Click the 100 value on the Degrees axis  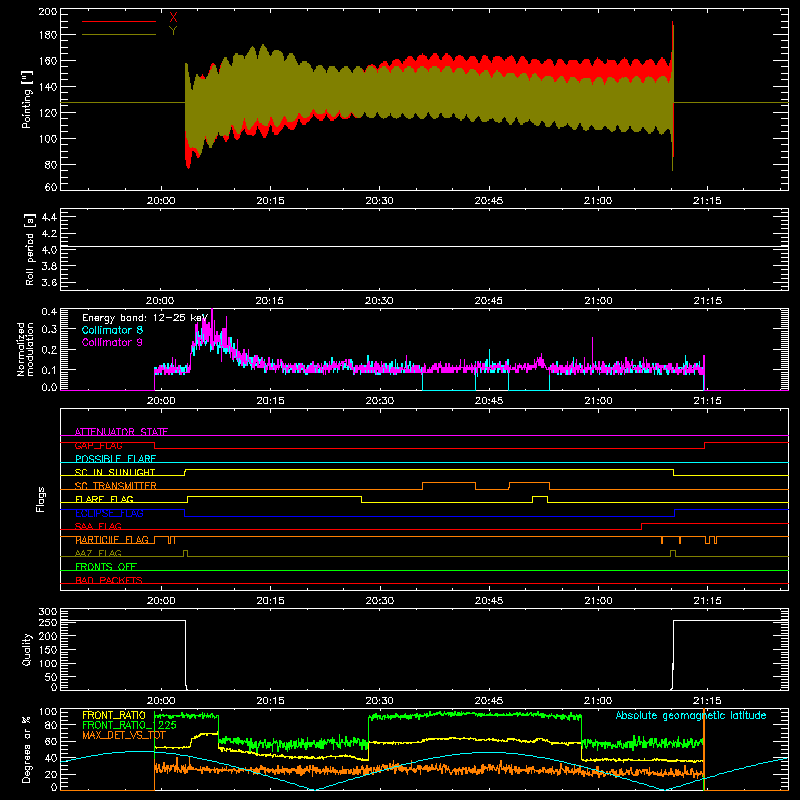[48, 712]
